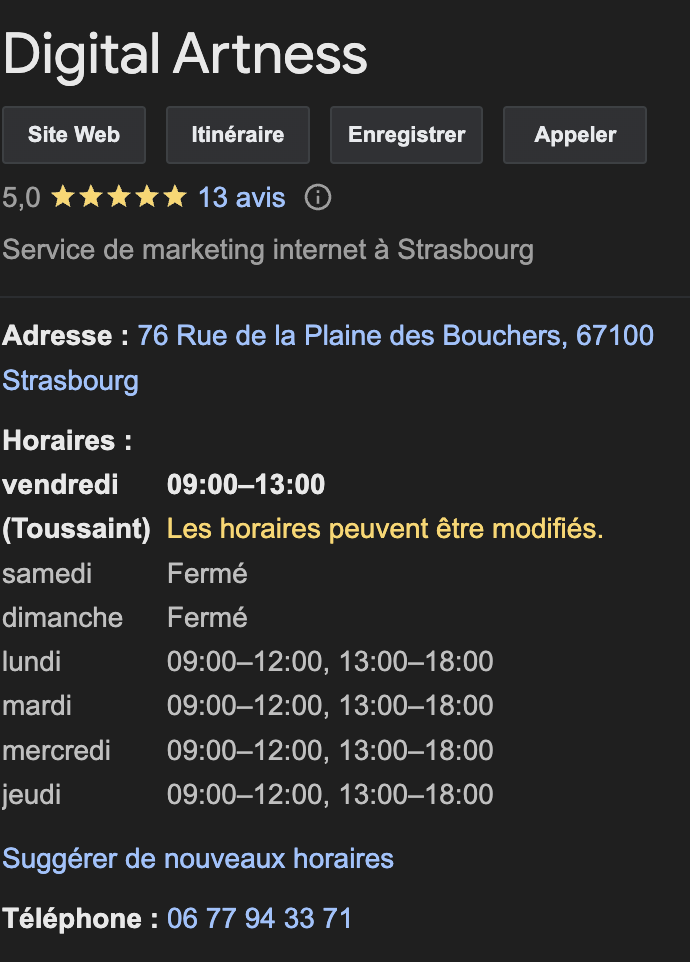Click the mercredi day label
Viewport: 690px width, 962px height.
57,750
